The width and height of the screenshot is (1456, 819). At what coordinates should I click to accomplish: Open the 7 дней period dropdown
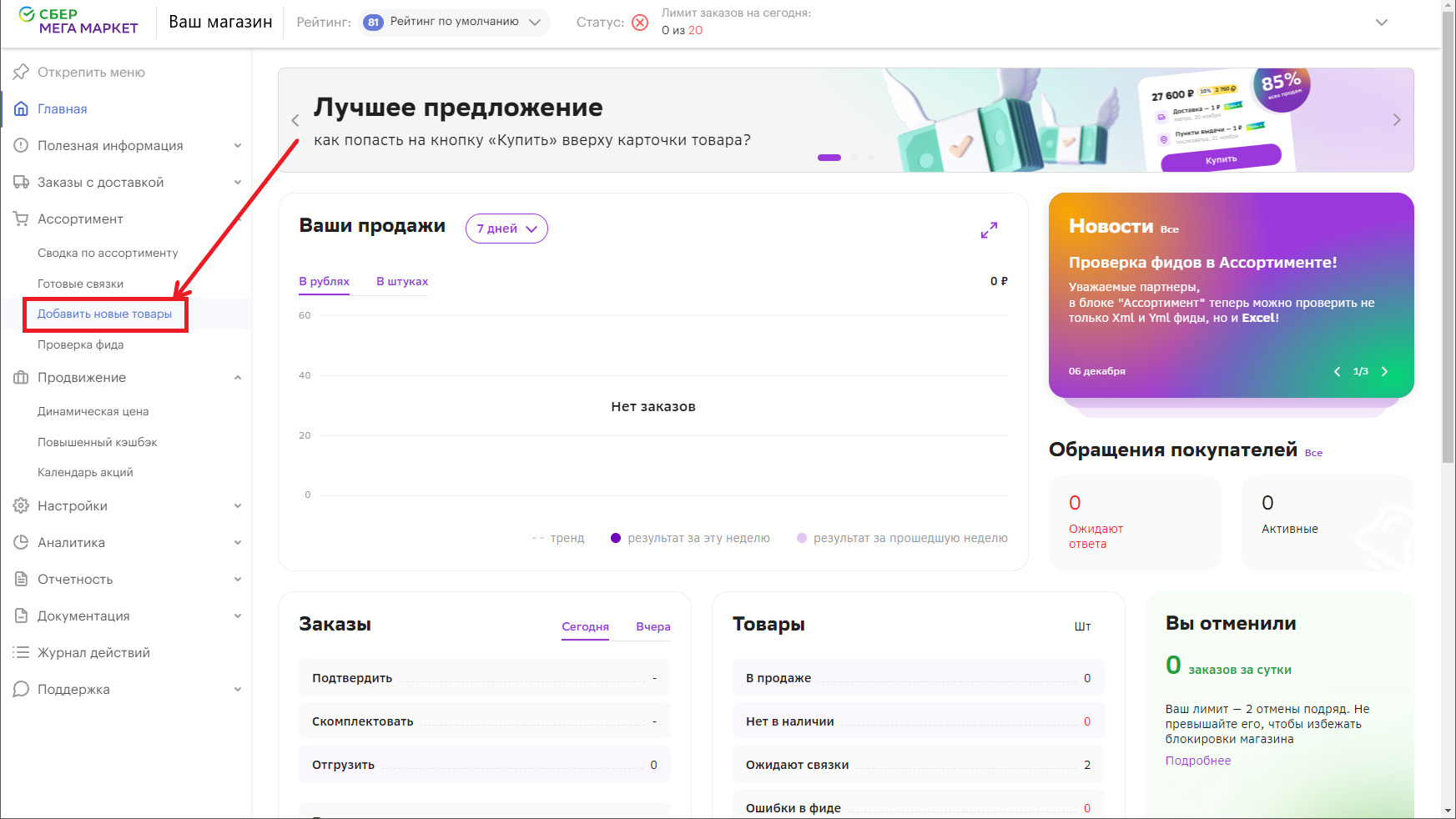[x=506, y=229]
